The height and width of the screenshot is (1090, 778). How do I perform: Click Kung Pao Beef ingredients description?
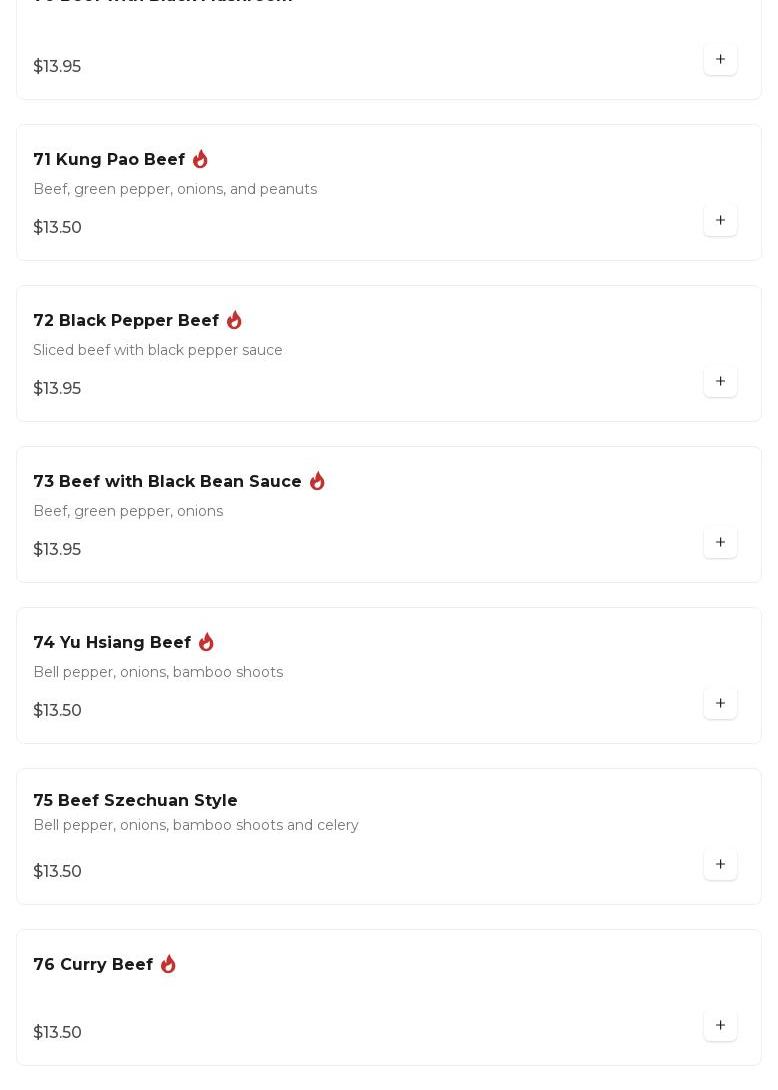coord(175,189)
